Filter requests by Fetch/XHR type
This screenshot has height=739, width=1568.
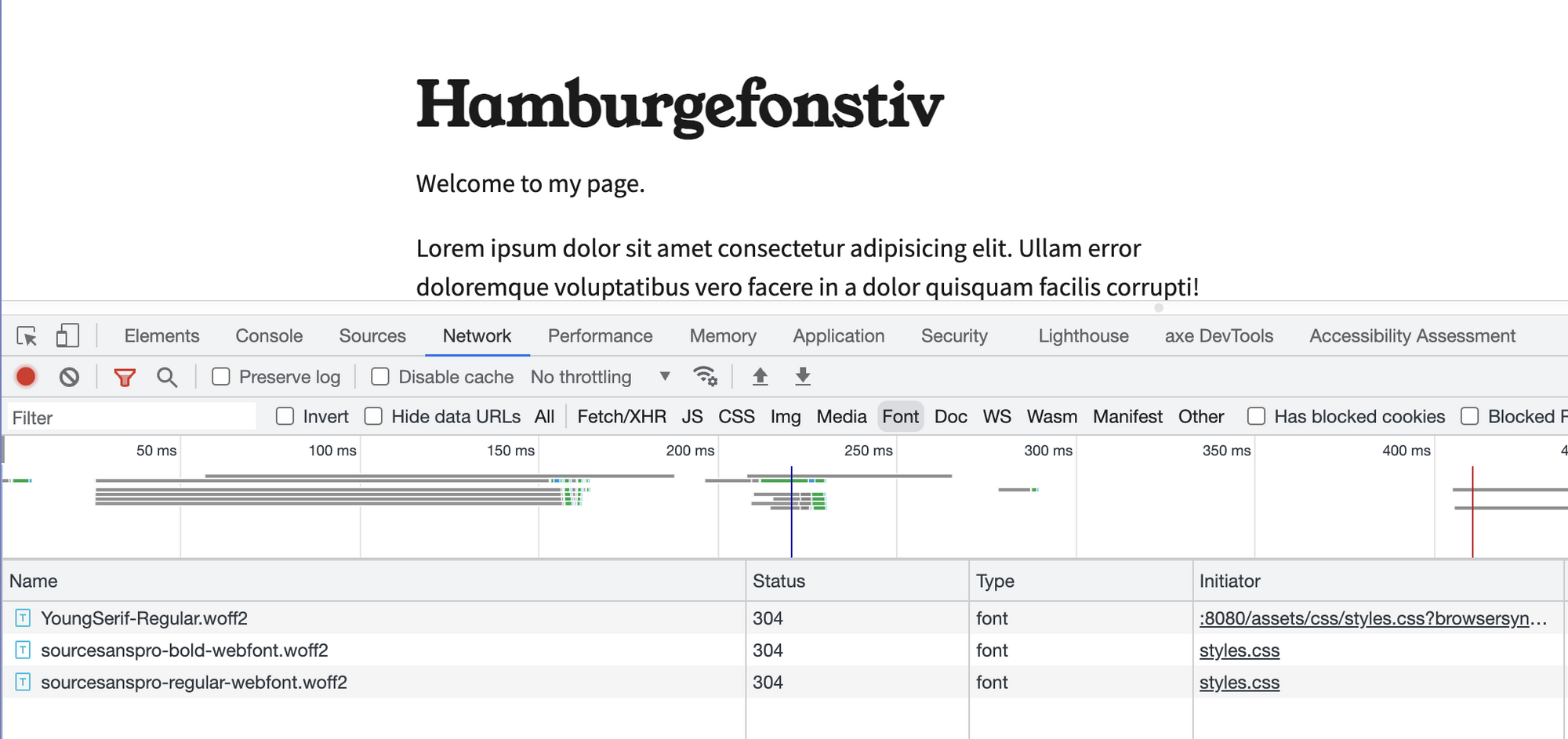click(622, 416)
